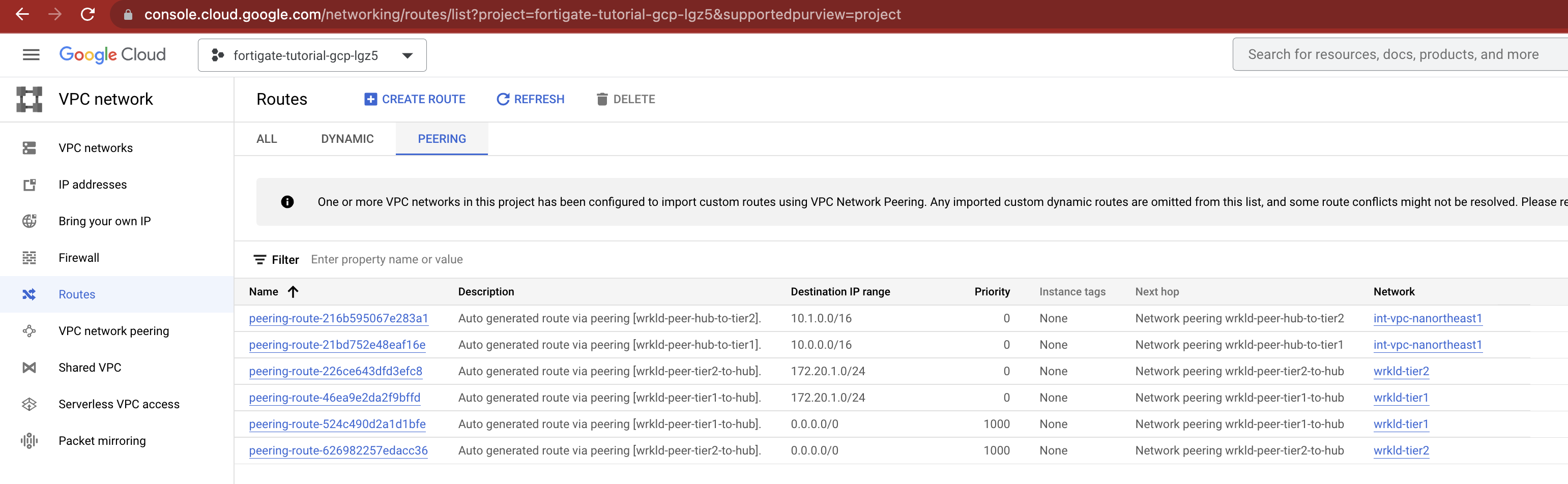Click the filter property input field

(426, 259)
